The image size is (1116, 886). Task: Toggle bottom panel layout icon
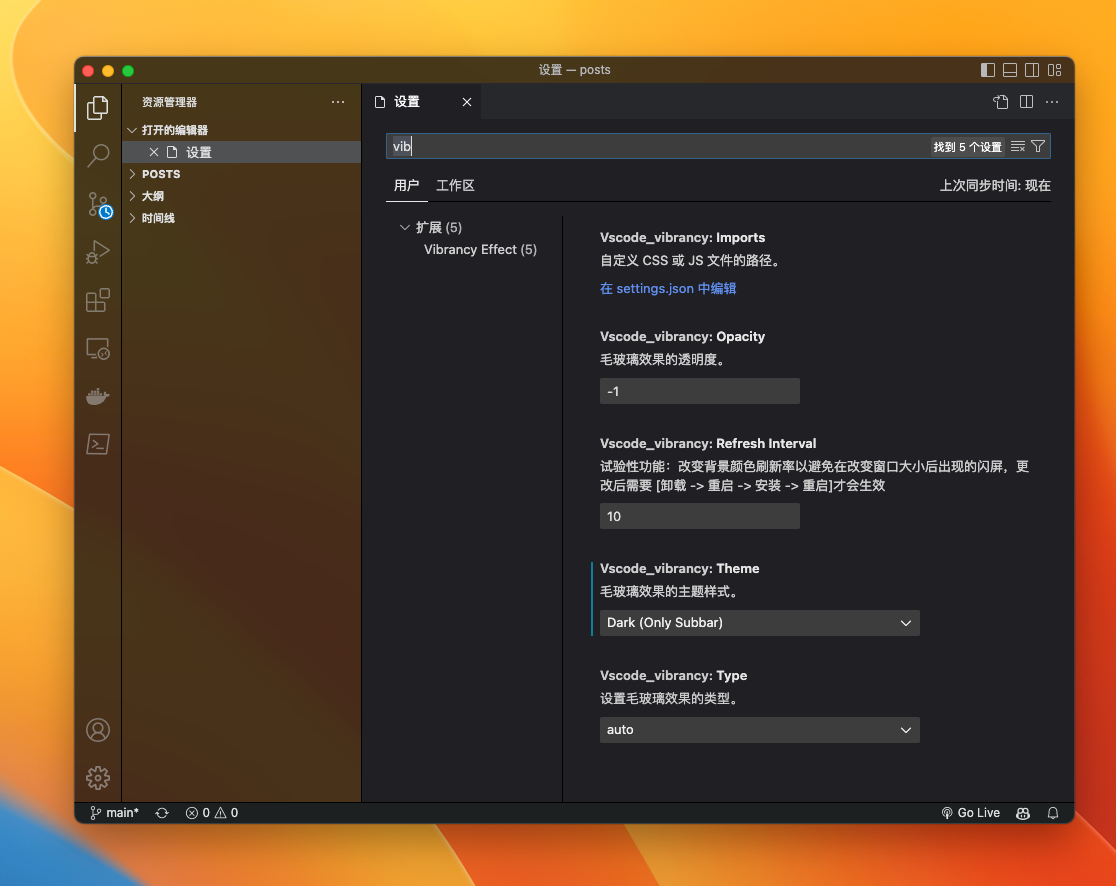[x=1009, y=70]
